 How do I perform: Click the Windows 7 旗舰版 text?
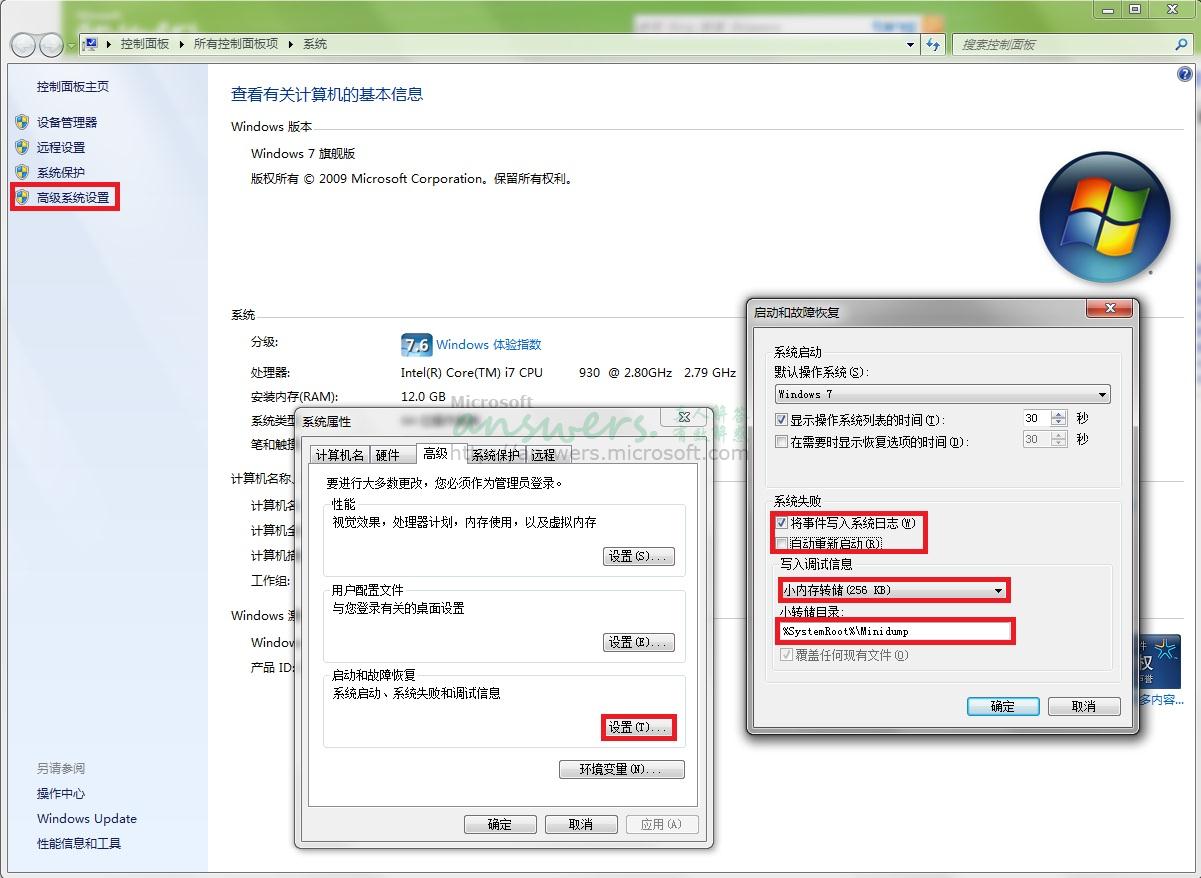click(x=303, y=154)
